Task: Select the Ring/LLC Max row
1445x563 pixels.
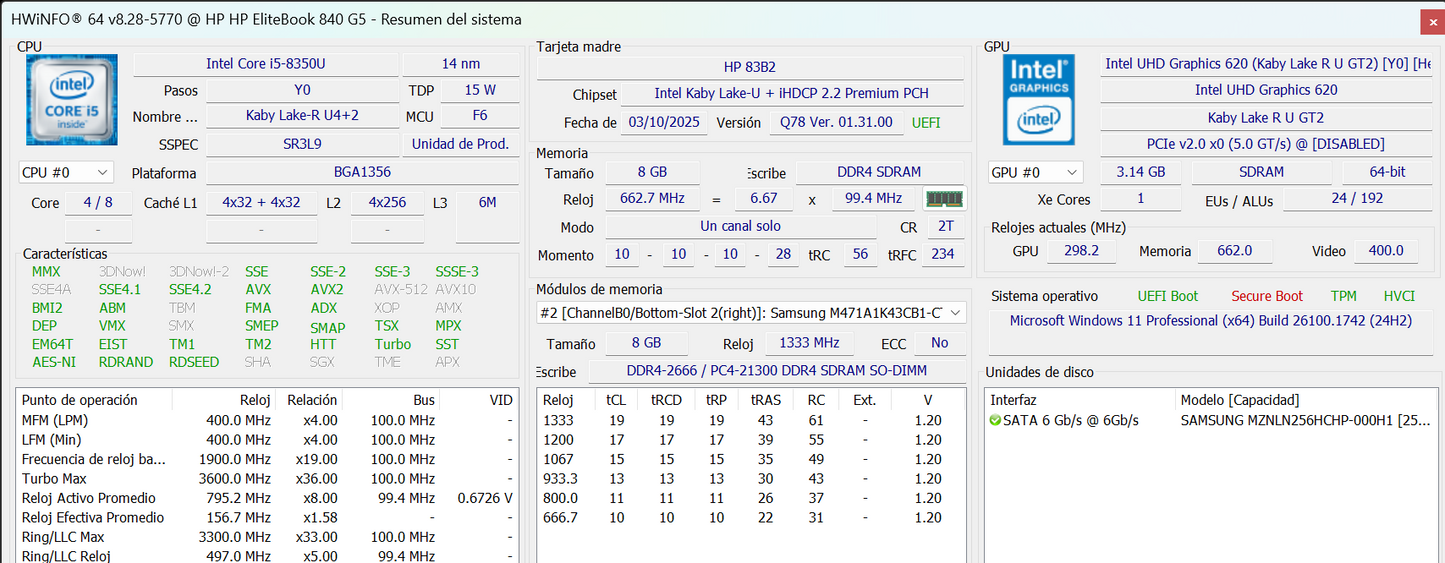Action: (x=268, y=537)
